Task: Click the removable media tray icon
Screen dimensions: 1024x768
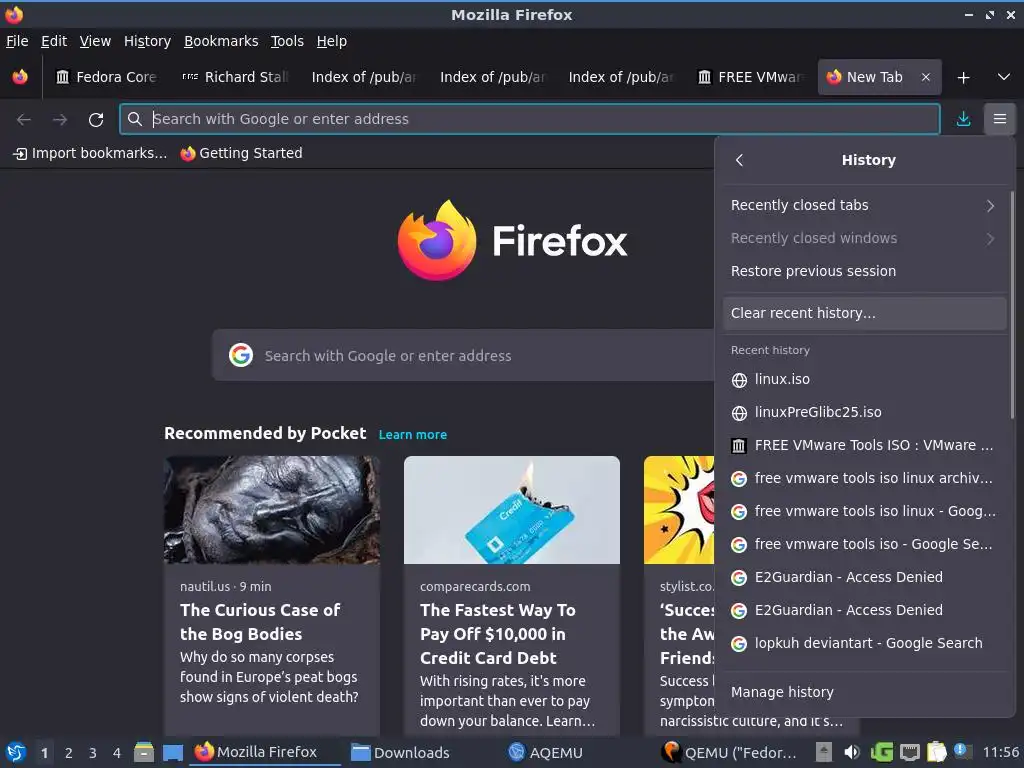Action: [x=824, y=752]
